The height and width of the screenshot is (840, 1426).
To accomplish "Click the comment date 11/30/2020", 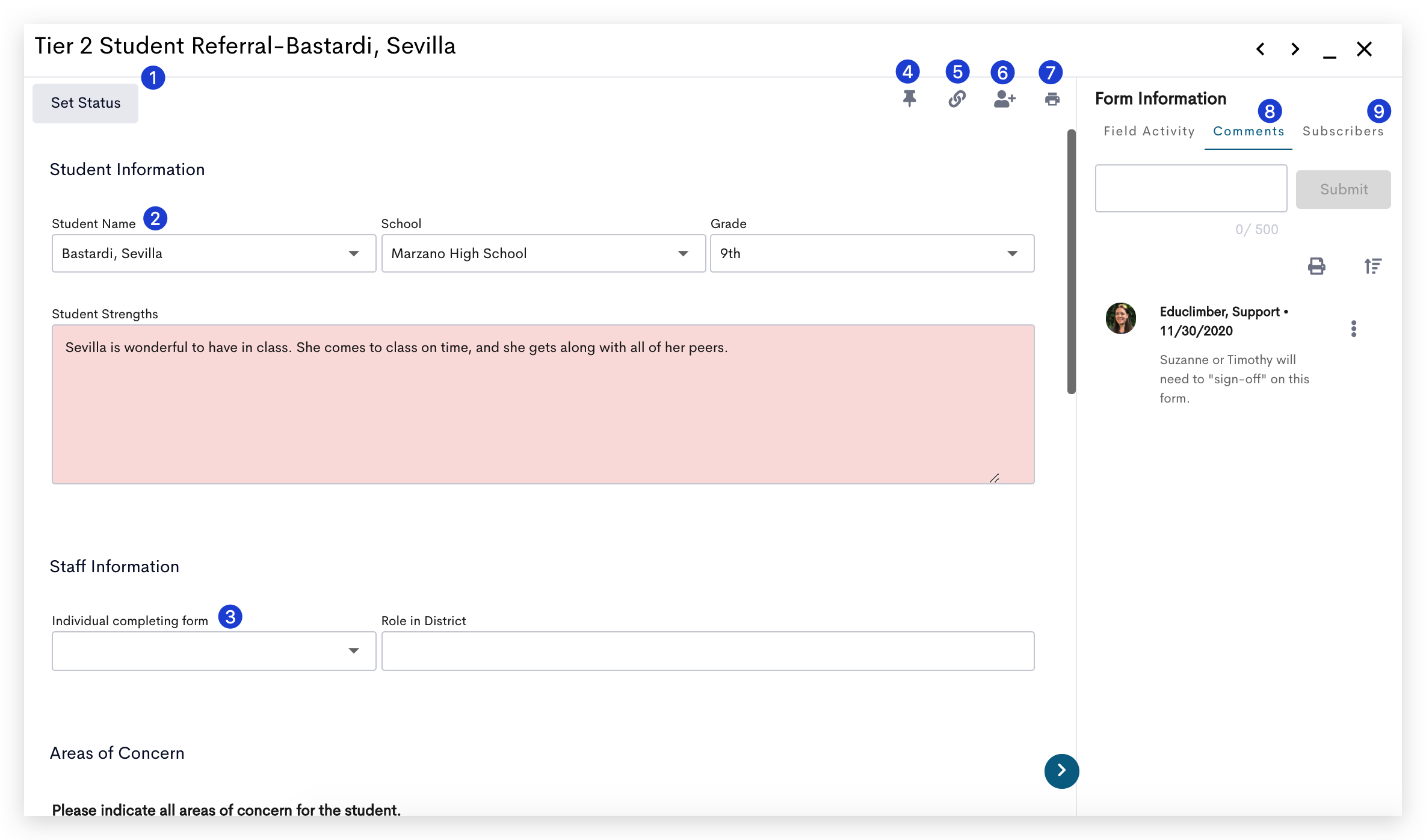I will (x=1196, y=331).
